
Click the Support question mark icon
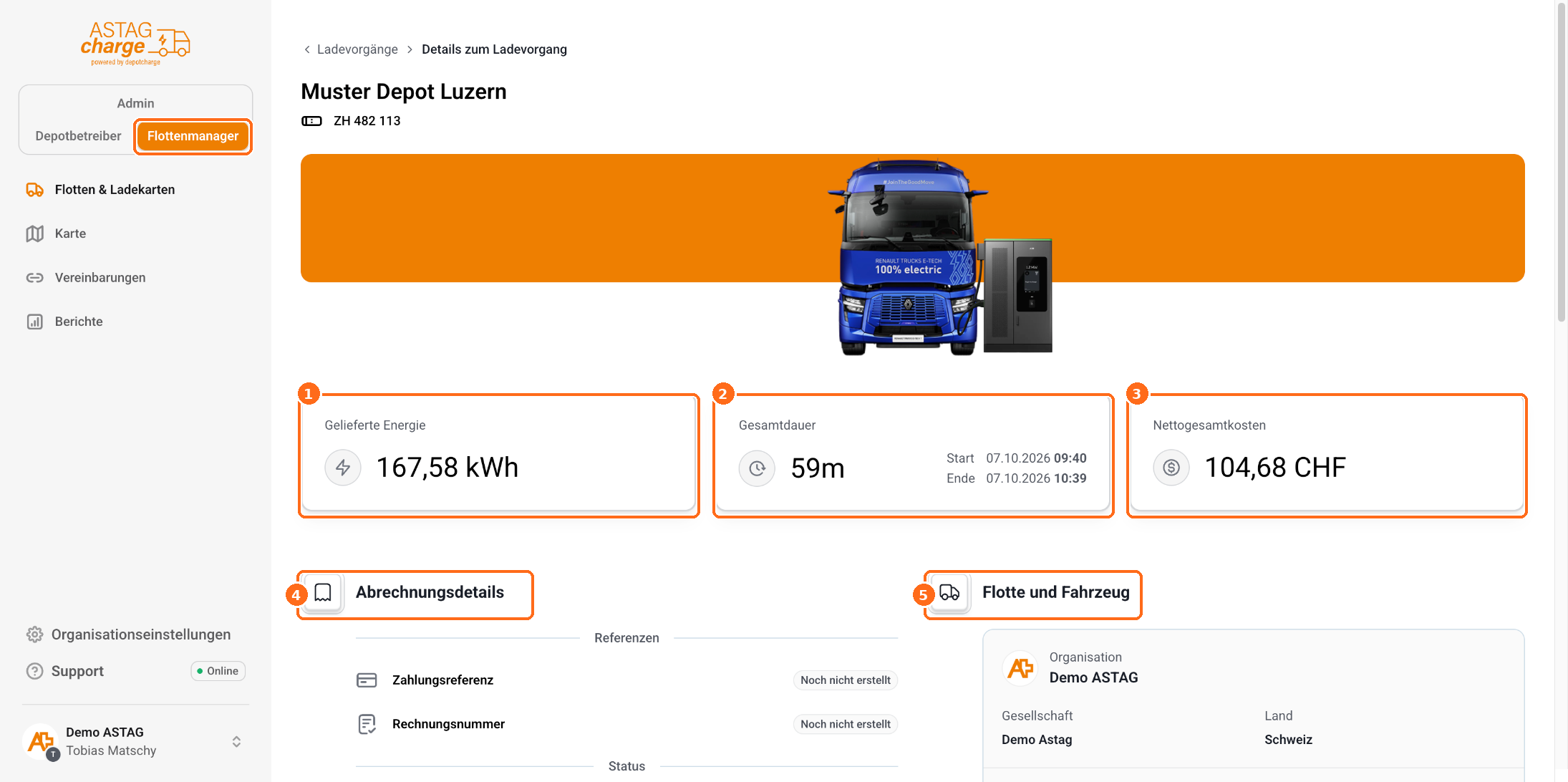pos(34,671)
